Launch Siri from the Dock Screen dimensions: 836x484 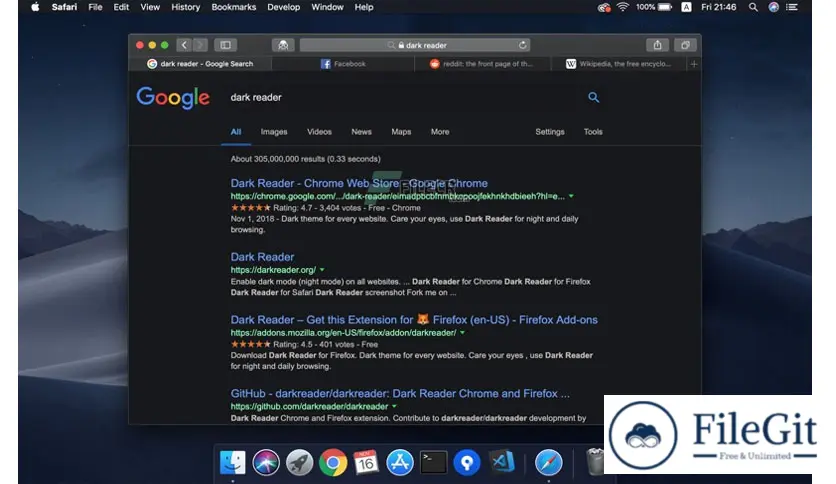[266, 462]
